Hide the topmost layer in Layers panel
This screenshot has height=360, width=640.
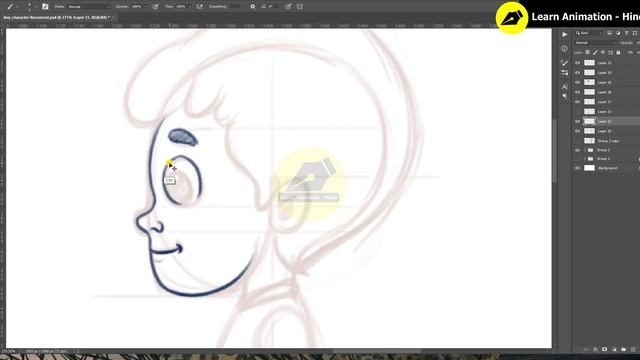pos(577,63)
